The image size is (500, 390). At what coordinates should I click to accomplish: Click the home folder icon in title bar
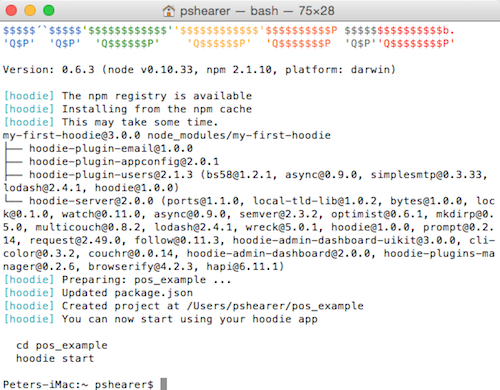(x=169, y=11)
